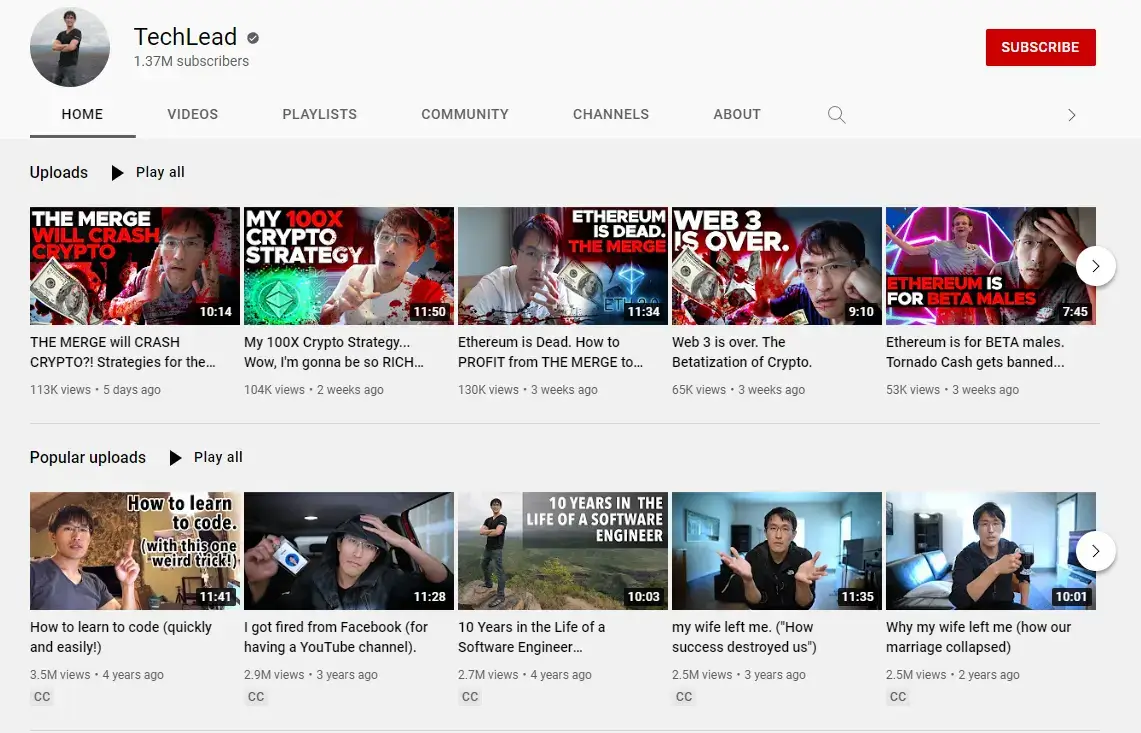
Task: Expand the tab overflow chevron on the right
Action: 1071,114
